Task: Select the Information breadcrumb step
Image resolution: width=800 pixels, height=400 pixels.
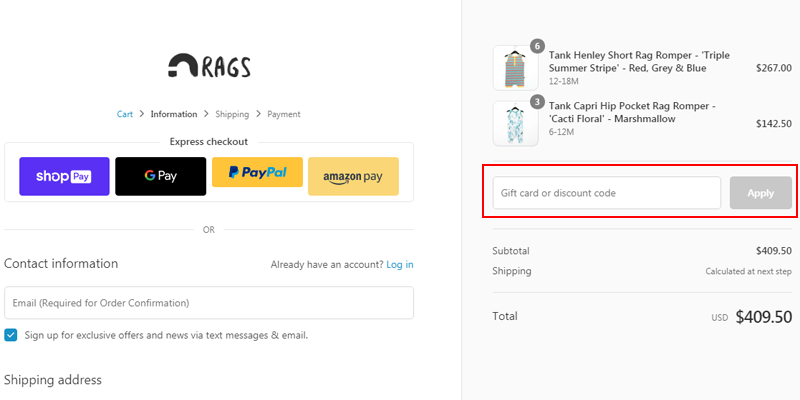Action: [173, 114]
